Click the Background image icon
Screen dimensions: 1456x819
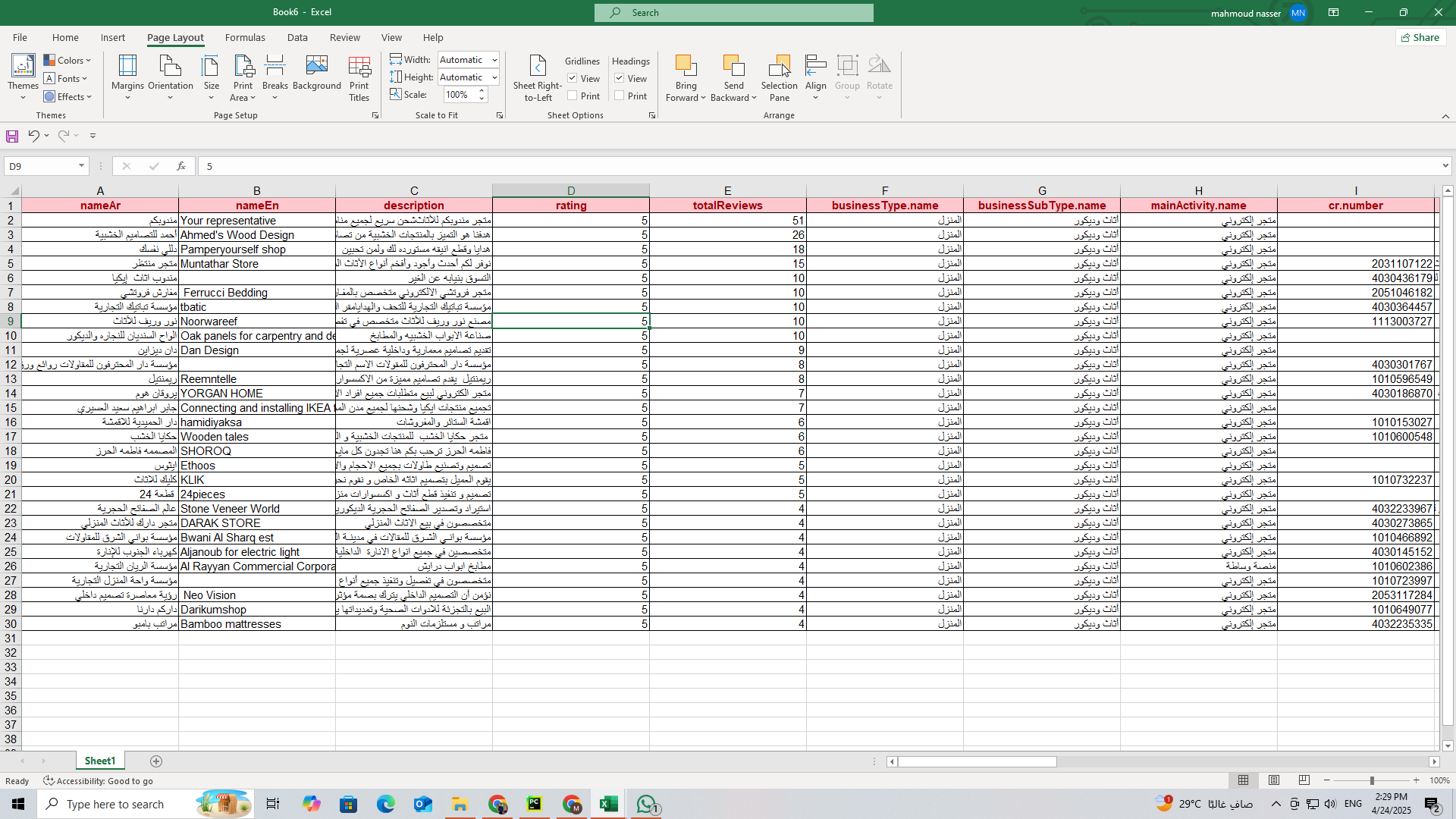[316, 73]
